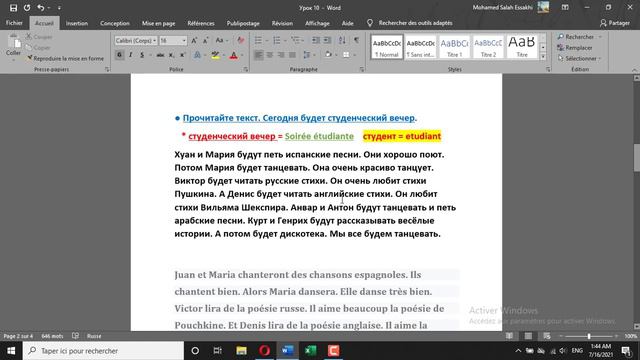Open the Sélectionner dropdown
This screenshot has height=360, width=640.
tap(580, 58)
